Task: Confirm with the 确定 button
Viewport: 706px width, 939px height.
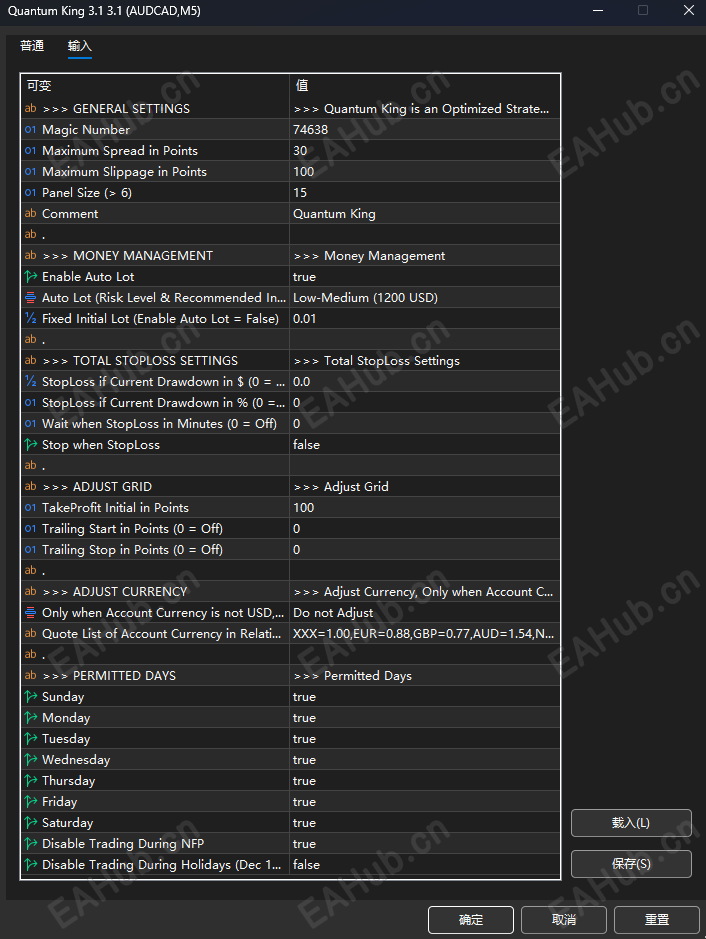Action: point(471,919)
